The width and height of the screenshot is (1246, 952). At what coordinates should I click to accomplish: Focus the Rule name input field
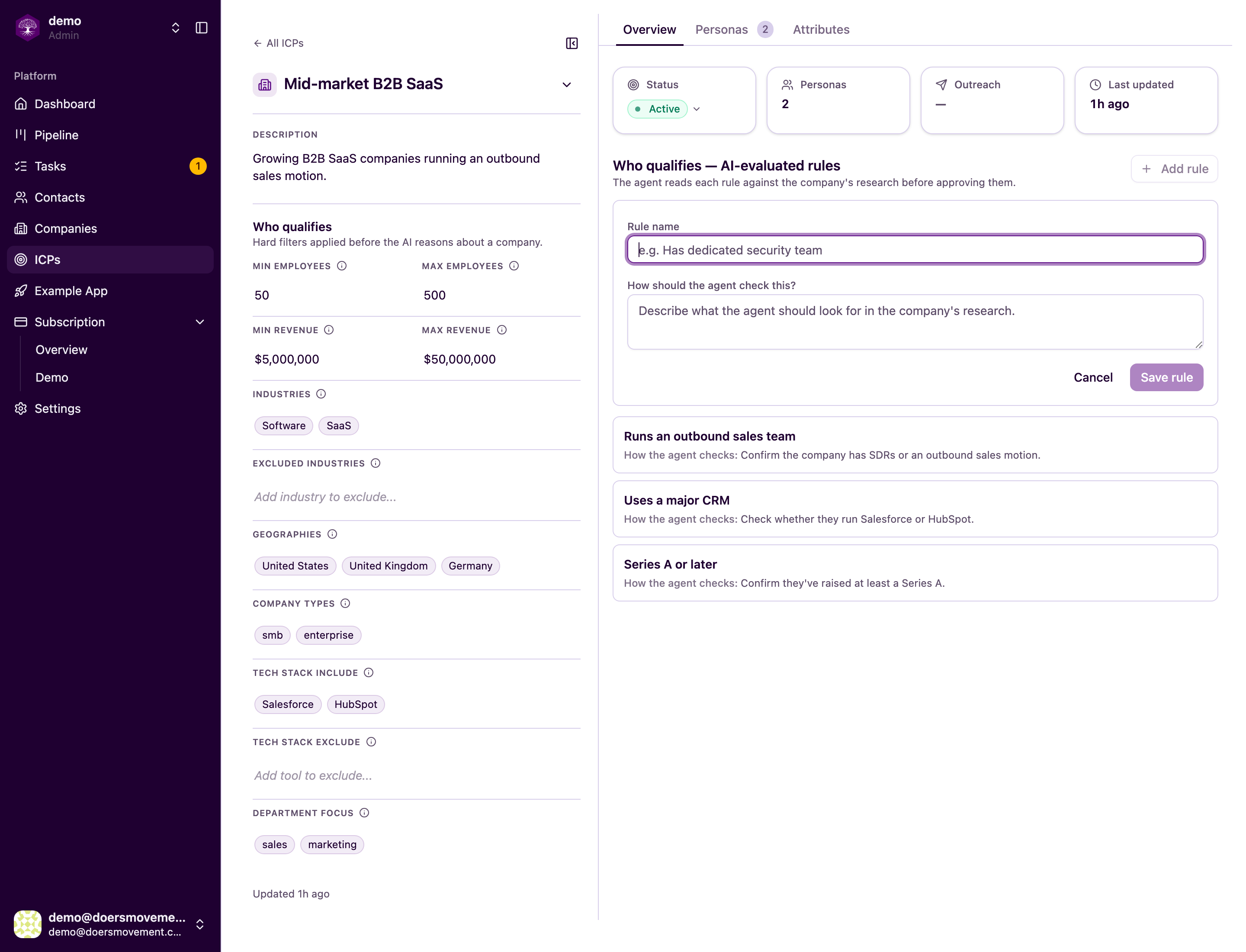[915, 250]
